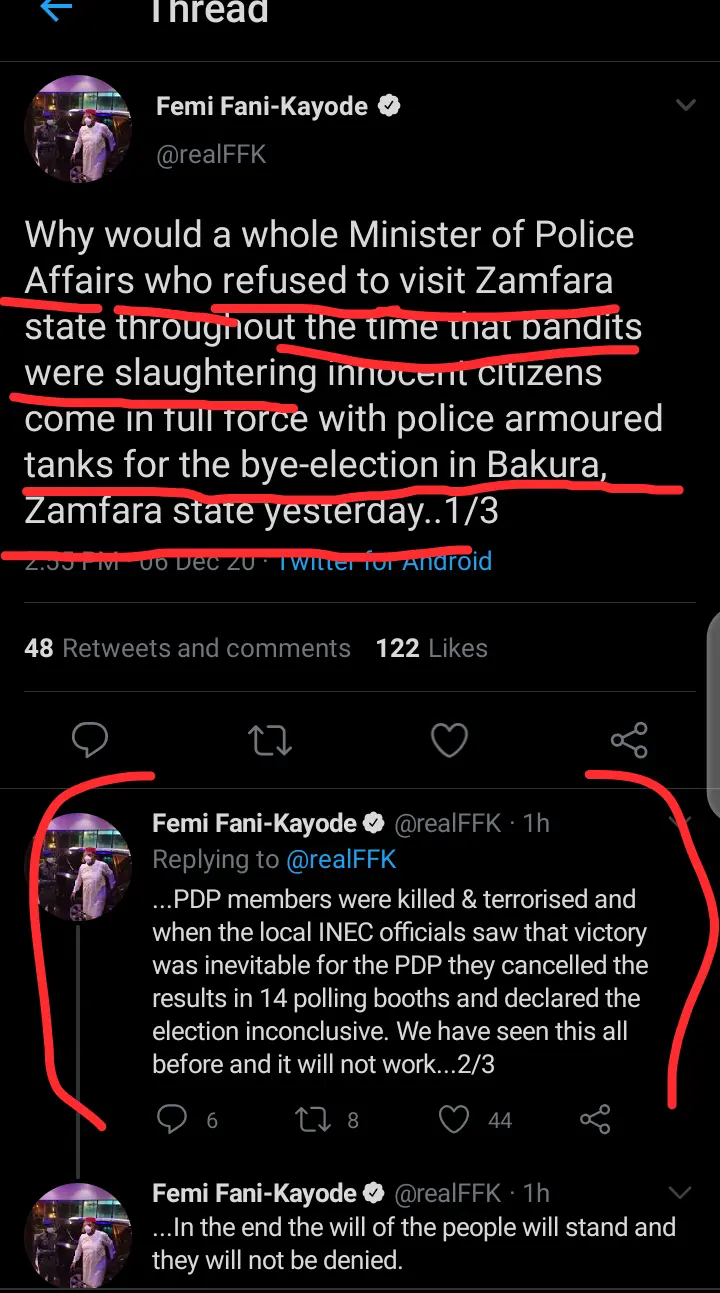720x1293 pixels.
Task: View the 122 Likes list
Action: tap(431, 648)
